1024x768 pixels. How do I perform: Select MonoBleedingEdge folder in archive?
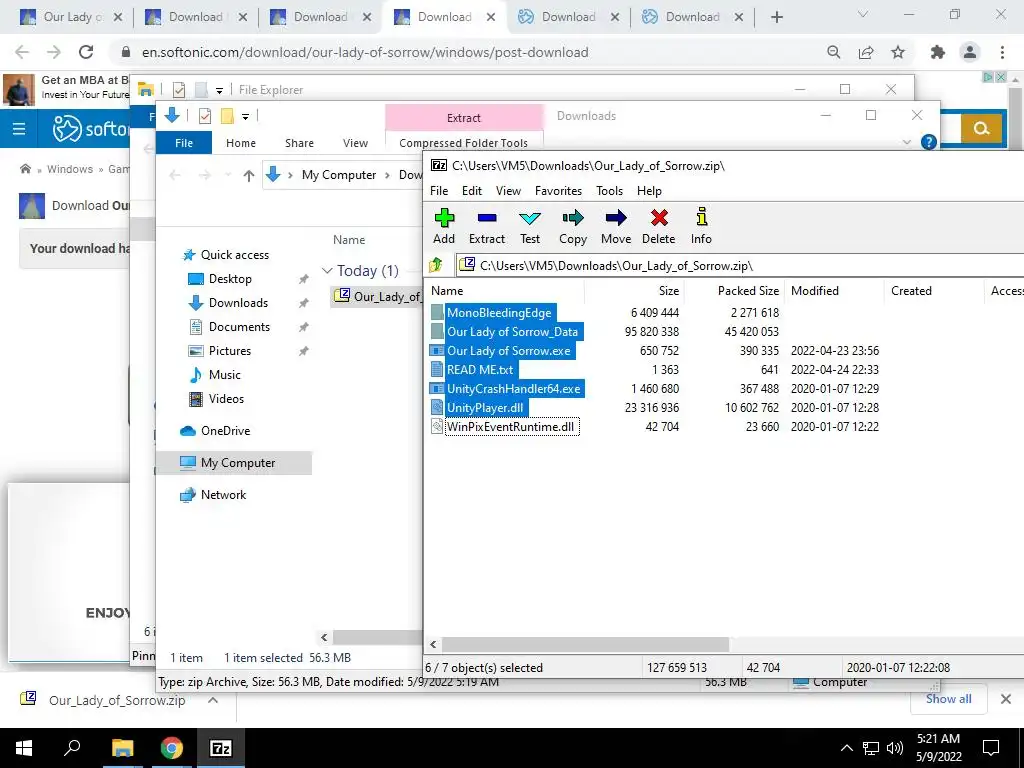(x=499, y=313)
